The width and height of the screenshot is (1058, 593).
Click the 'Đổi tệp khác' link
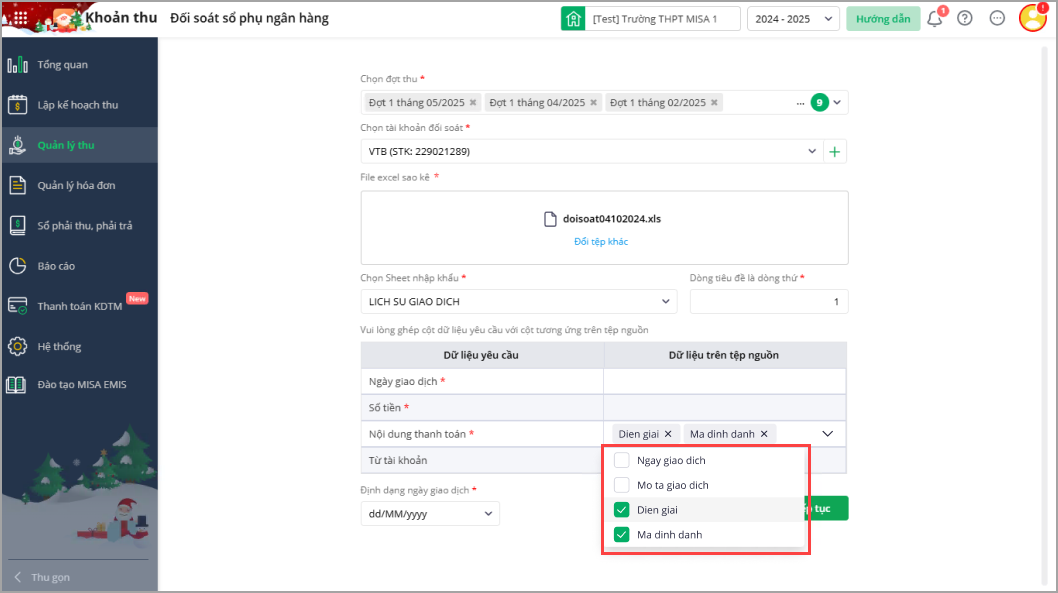click(x=601, y=242)
